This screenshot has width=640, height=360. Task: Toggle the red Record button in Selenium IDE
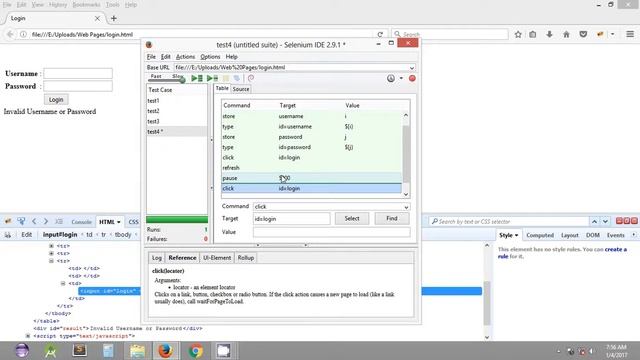[412, 78]
